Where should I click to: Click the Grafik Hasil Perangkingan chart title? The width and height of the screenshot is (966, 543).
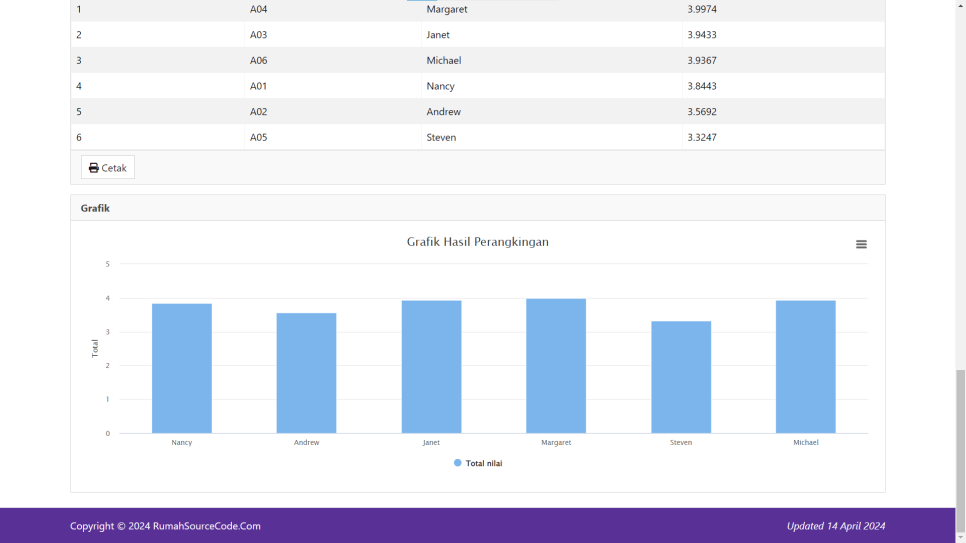(477, 242)
